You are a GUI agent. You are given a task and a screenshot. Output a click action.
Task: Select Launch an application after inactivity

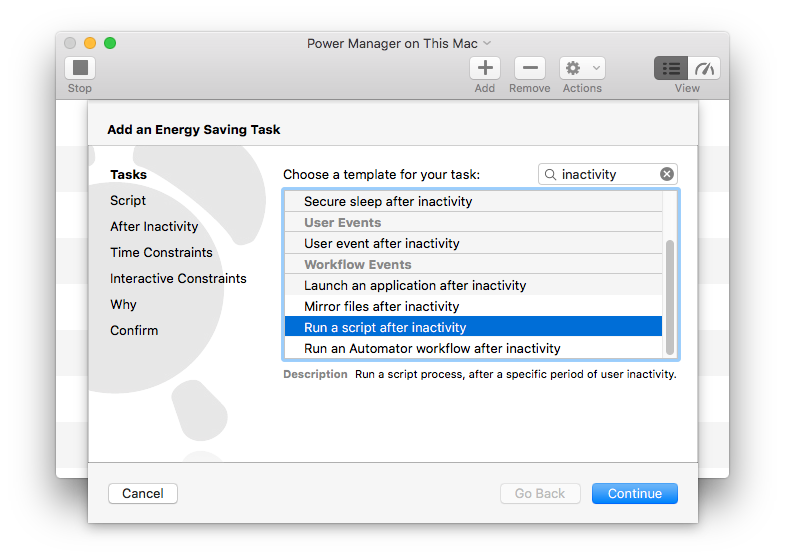coord(473,285)
